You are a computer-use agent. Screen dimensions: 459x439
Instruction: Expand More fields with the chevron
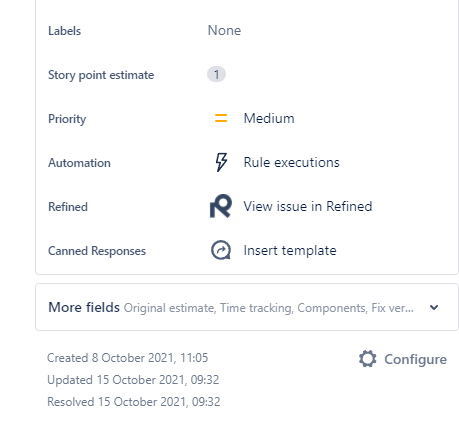434,307
